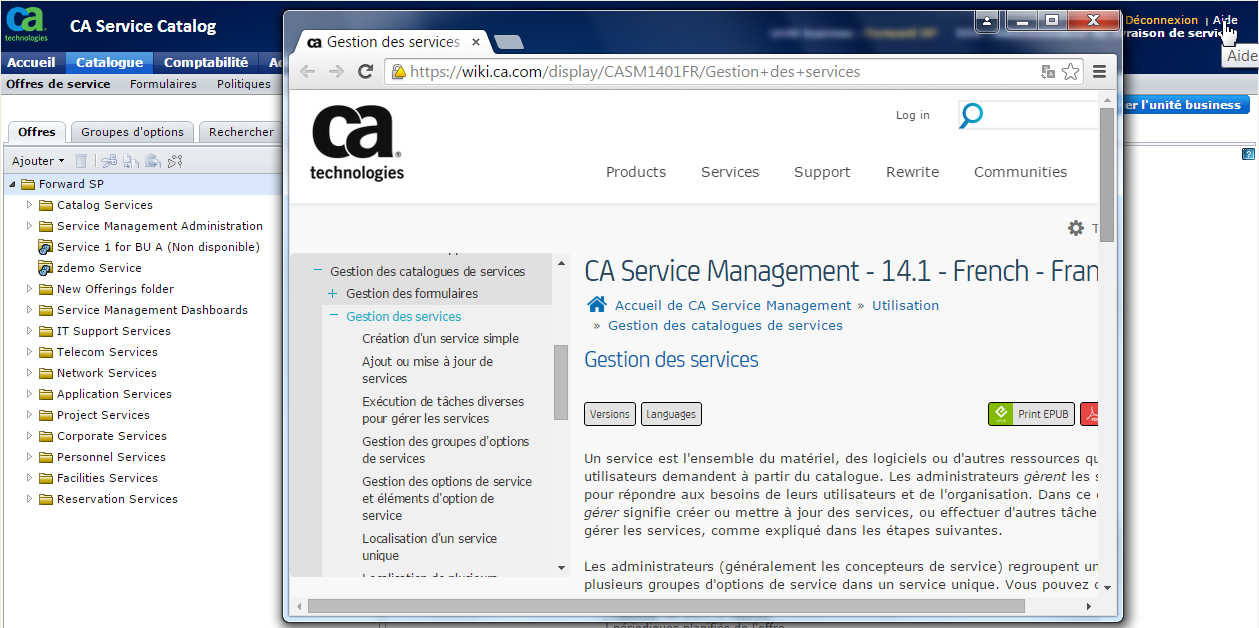This screenshot has width=1259, height=628.
Task: Expand Gestion des formulaires in wiki sidebar
Action: (x=332, y=294)
